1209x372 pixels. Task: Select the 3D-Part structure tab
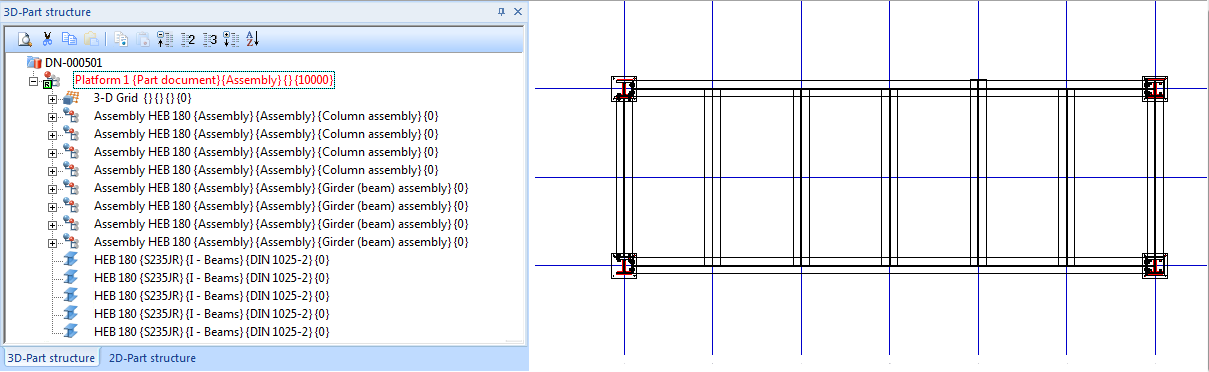(51, 358)
